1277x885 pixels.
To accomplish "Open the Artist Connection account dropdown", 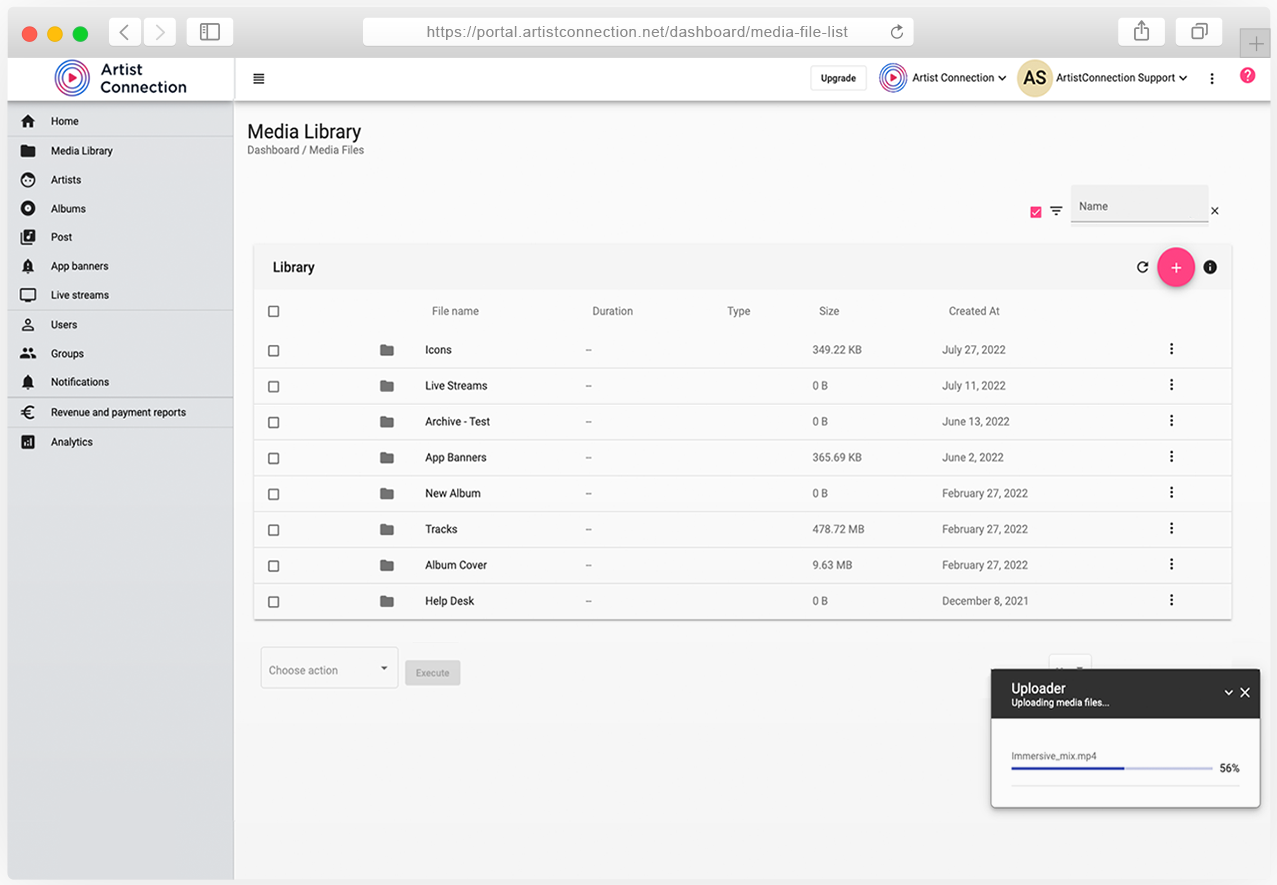I will click(x=943, y=78).
